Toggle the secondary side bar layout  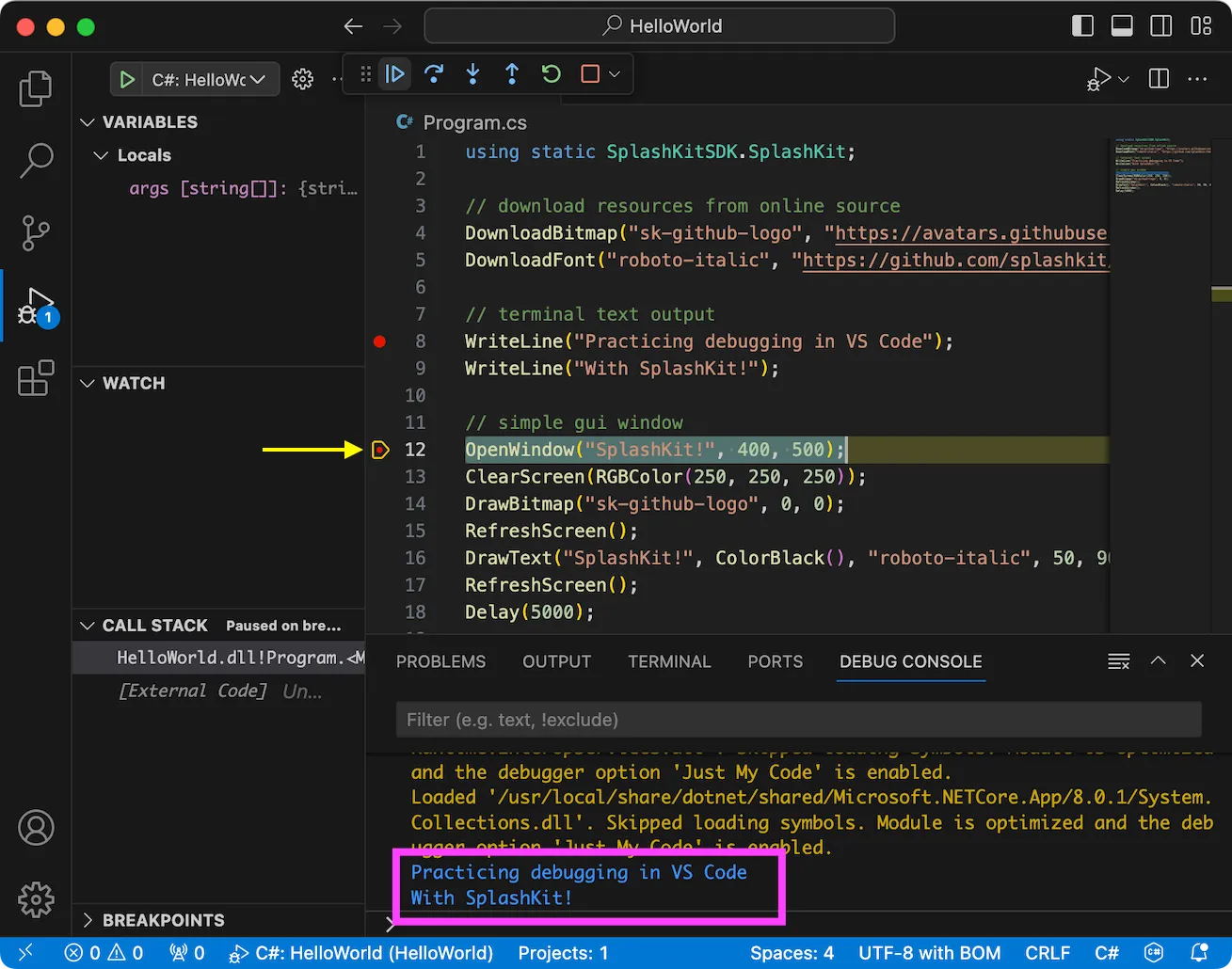(x=1161, y=26)
